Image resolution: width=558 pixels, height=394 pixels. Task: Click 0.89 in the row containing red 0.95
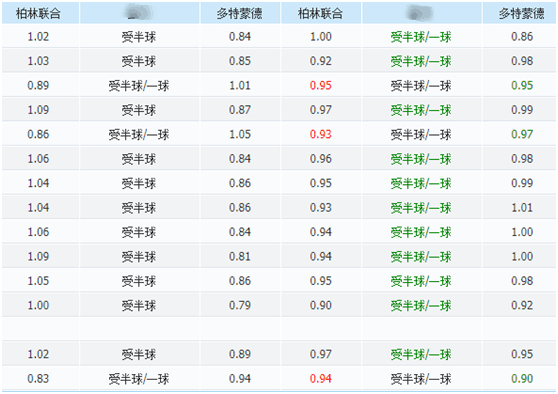pyautogui.click(x=38, y=85)
